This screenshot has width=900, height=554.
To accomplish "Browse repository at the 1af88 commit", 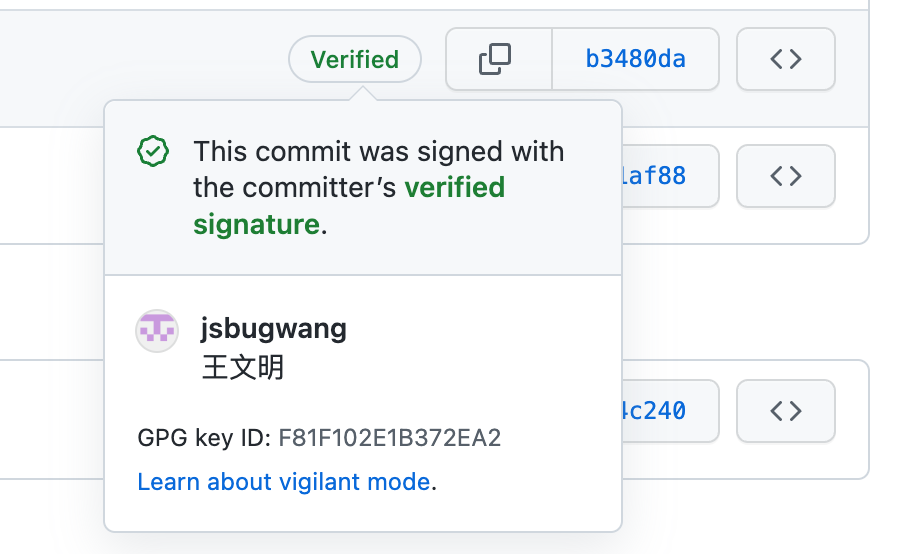I will (785, 177).
